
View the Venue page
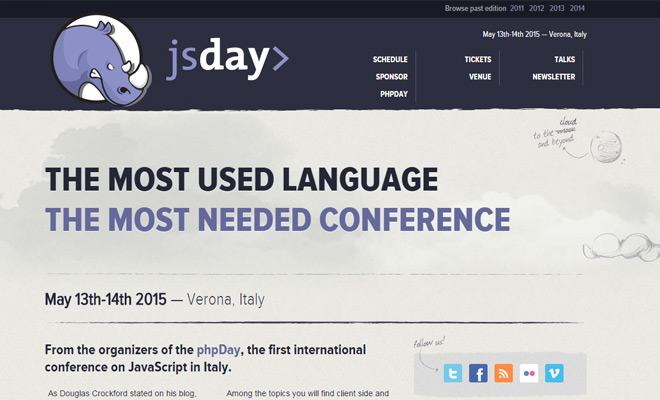pyautogui.click(x=480, y=77)
